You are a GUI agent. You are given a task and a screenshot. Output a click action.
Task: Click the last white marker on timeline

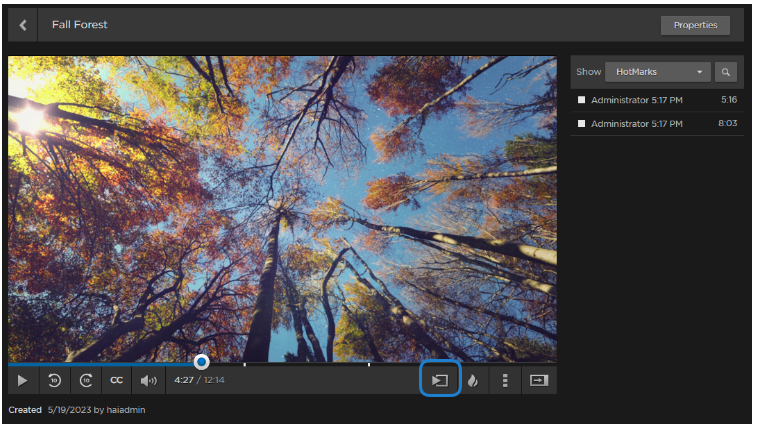tap(369, 364)
